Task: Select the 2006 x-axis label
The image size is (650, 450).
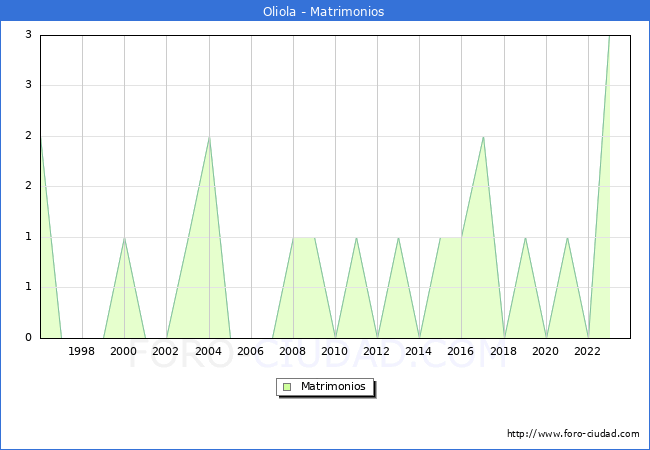Action: click(x=251, y=351)
